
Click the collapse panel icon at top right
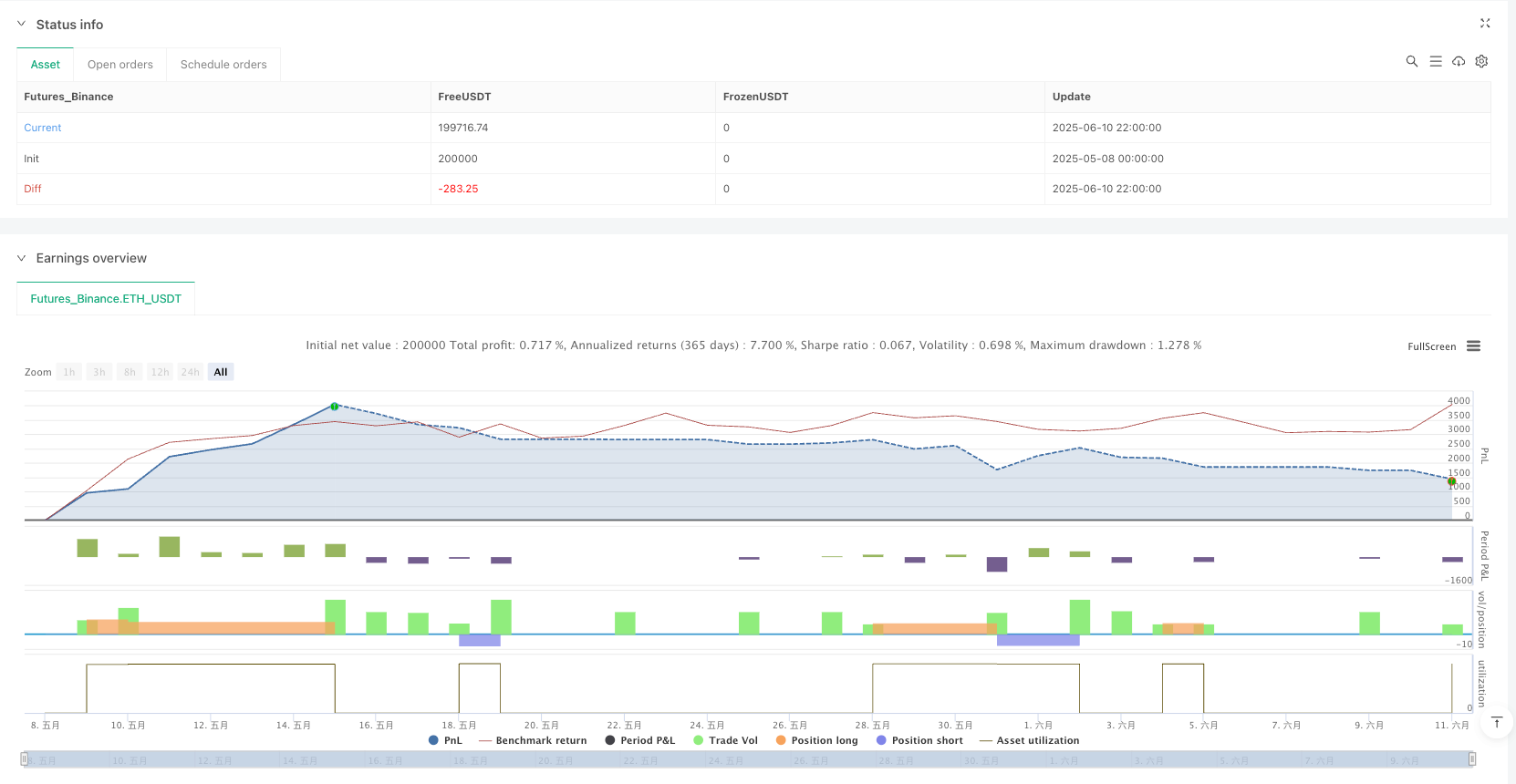click(1484, 24)
